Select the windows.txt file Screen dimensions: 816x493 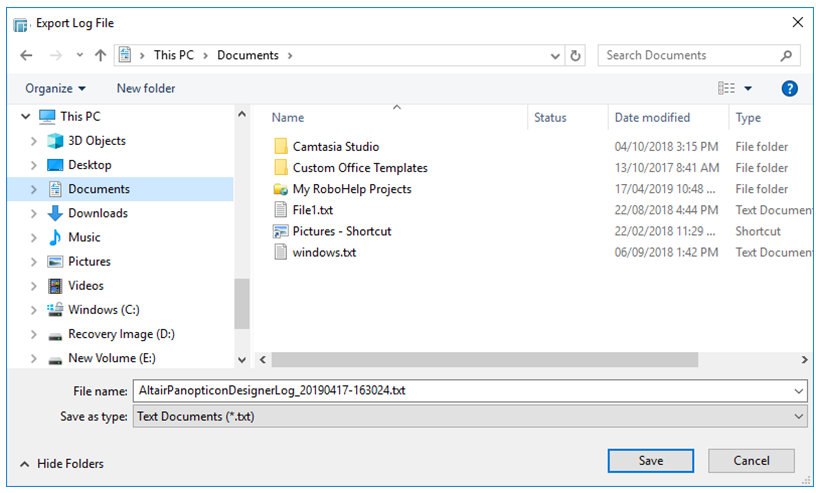pos(324,252)
